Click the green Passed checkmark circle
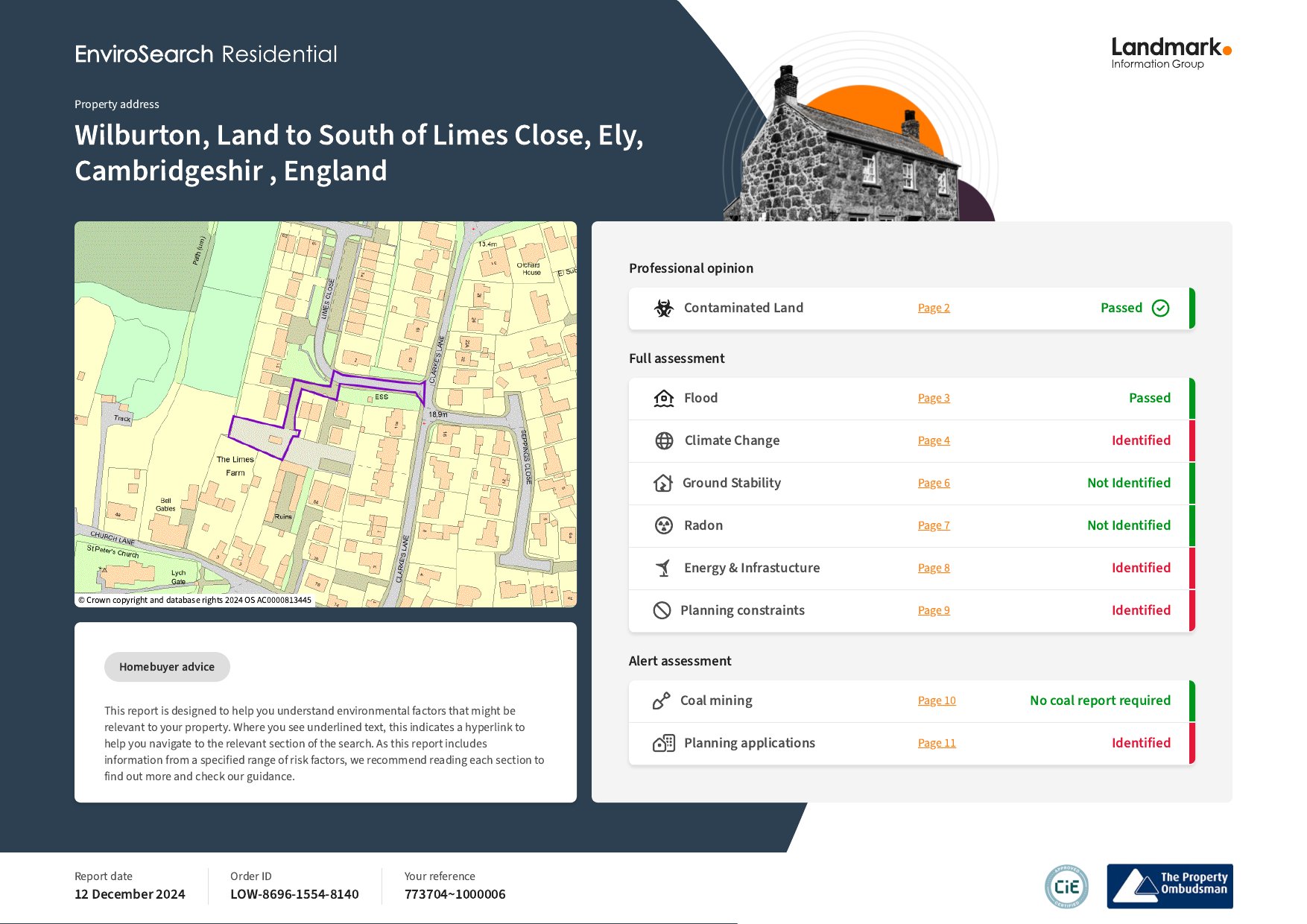 click(1160, 308)
